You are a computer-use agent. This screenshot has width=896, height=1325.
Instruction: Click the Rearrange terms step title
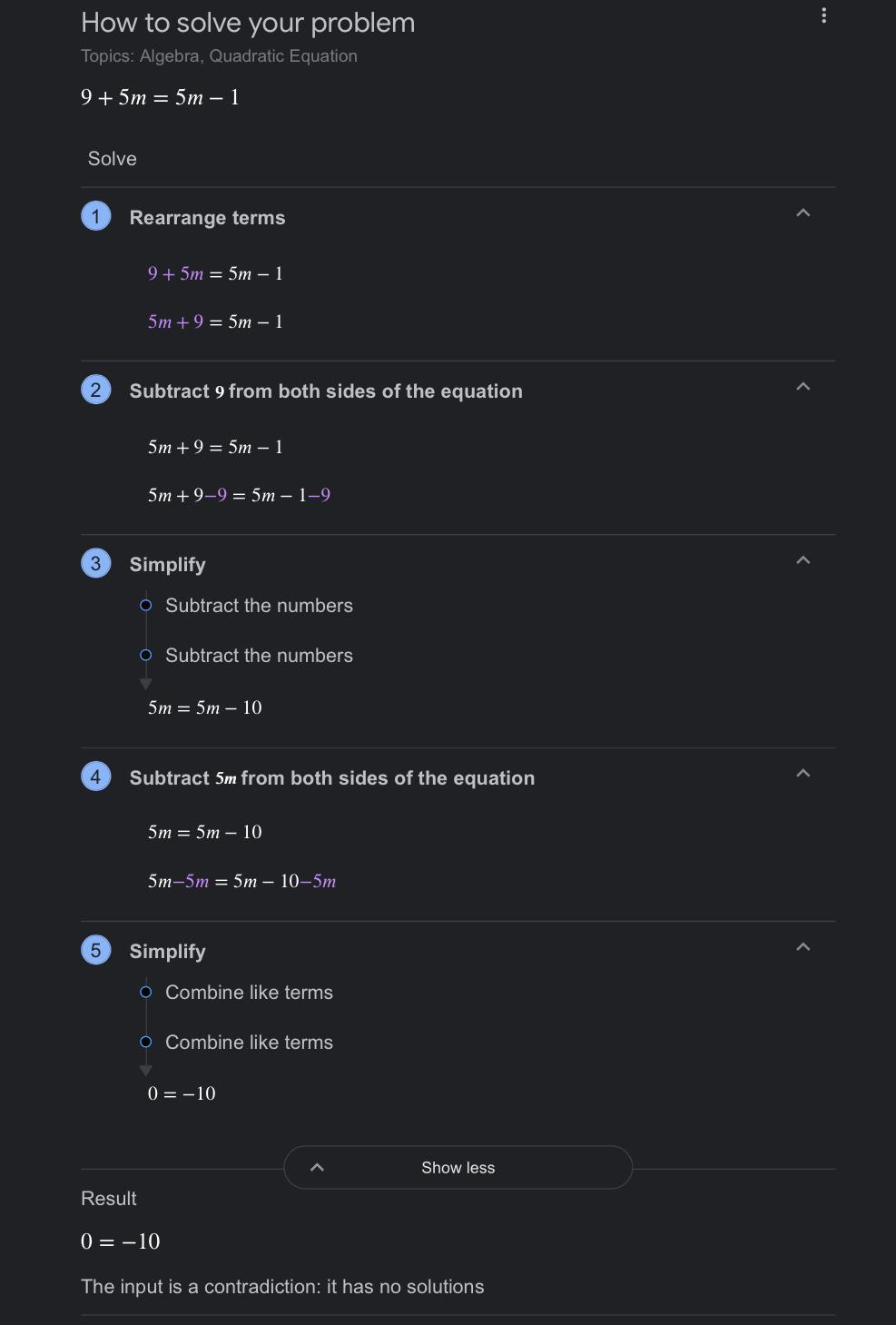click(x=207, y=218)
